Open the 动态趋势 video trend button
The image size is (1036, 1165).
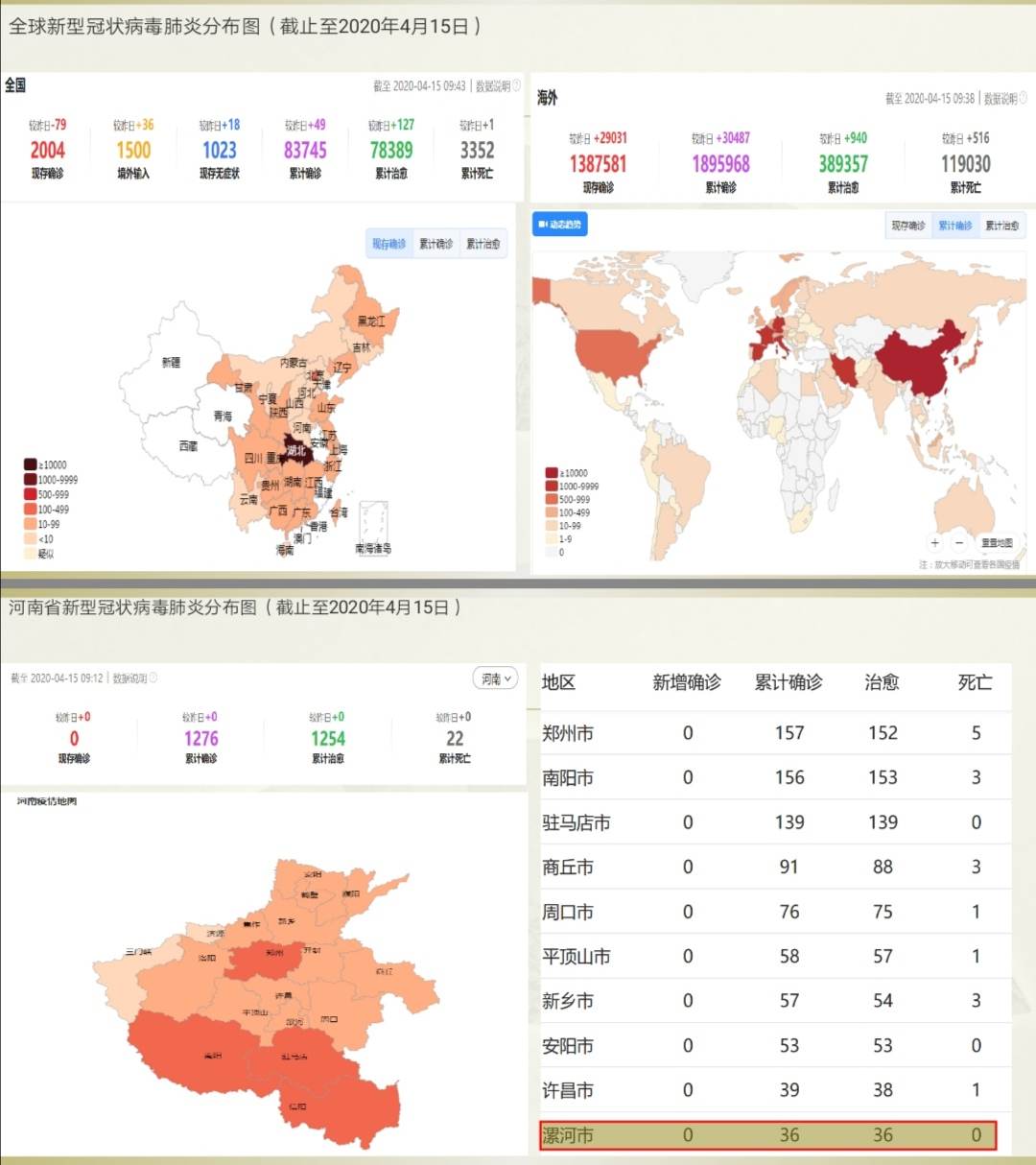559,225
